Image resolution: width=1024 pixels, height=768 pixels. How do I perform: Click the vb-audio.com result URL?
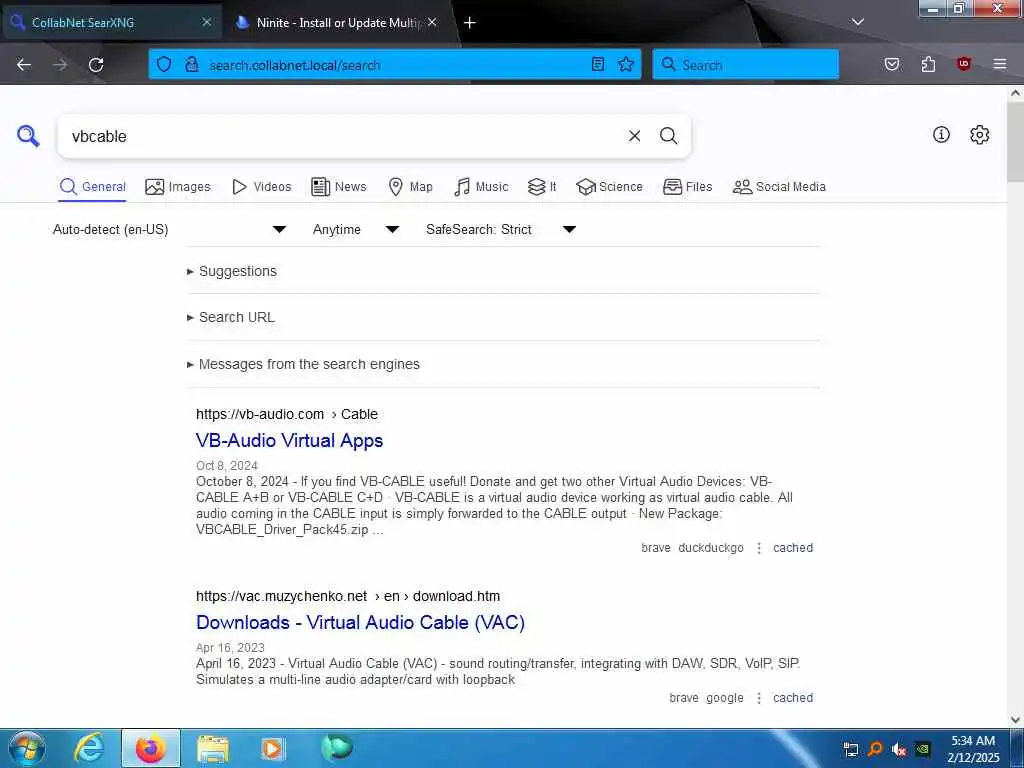[287, 414]
